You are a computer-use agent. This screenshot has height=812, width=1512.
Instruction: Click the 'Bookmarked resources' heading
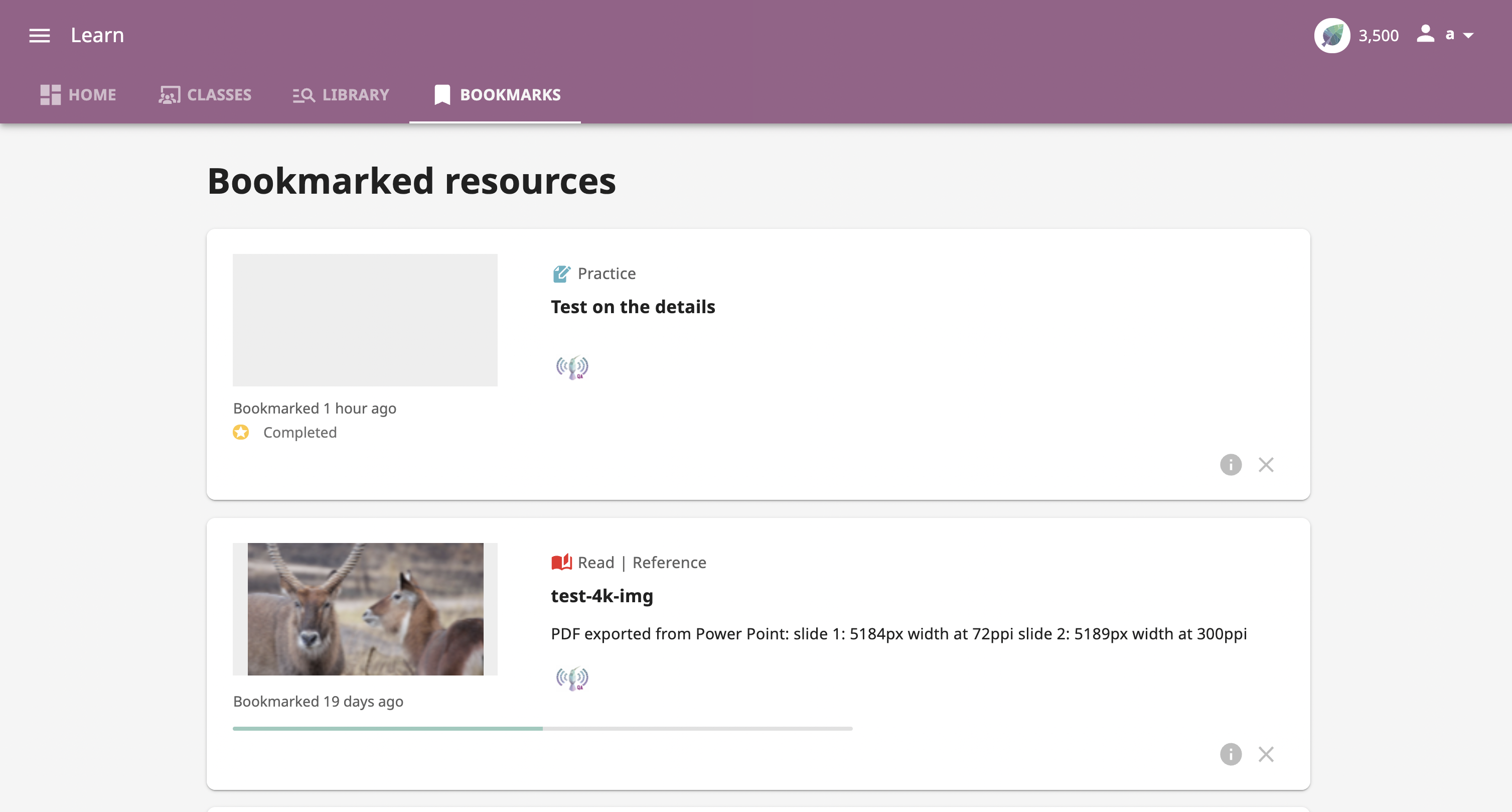(x=411, y=181)
